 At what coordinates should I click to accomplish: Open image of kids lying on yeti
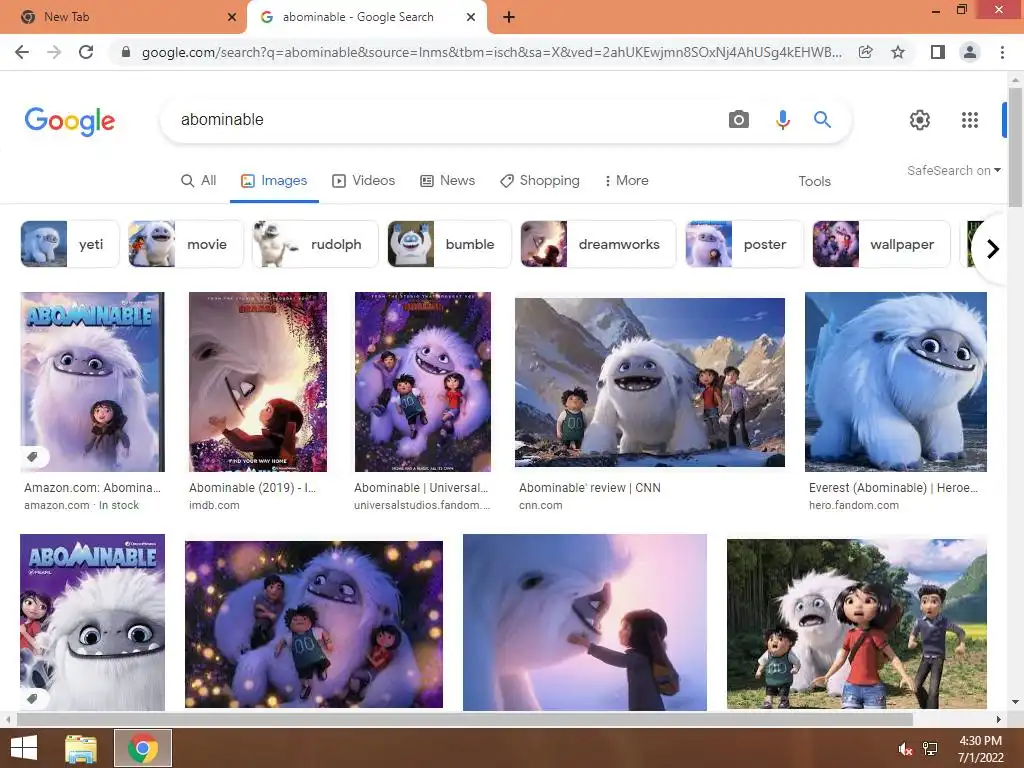[314, 624]
